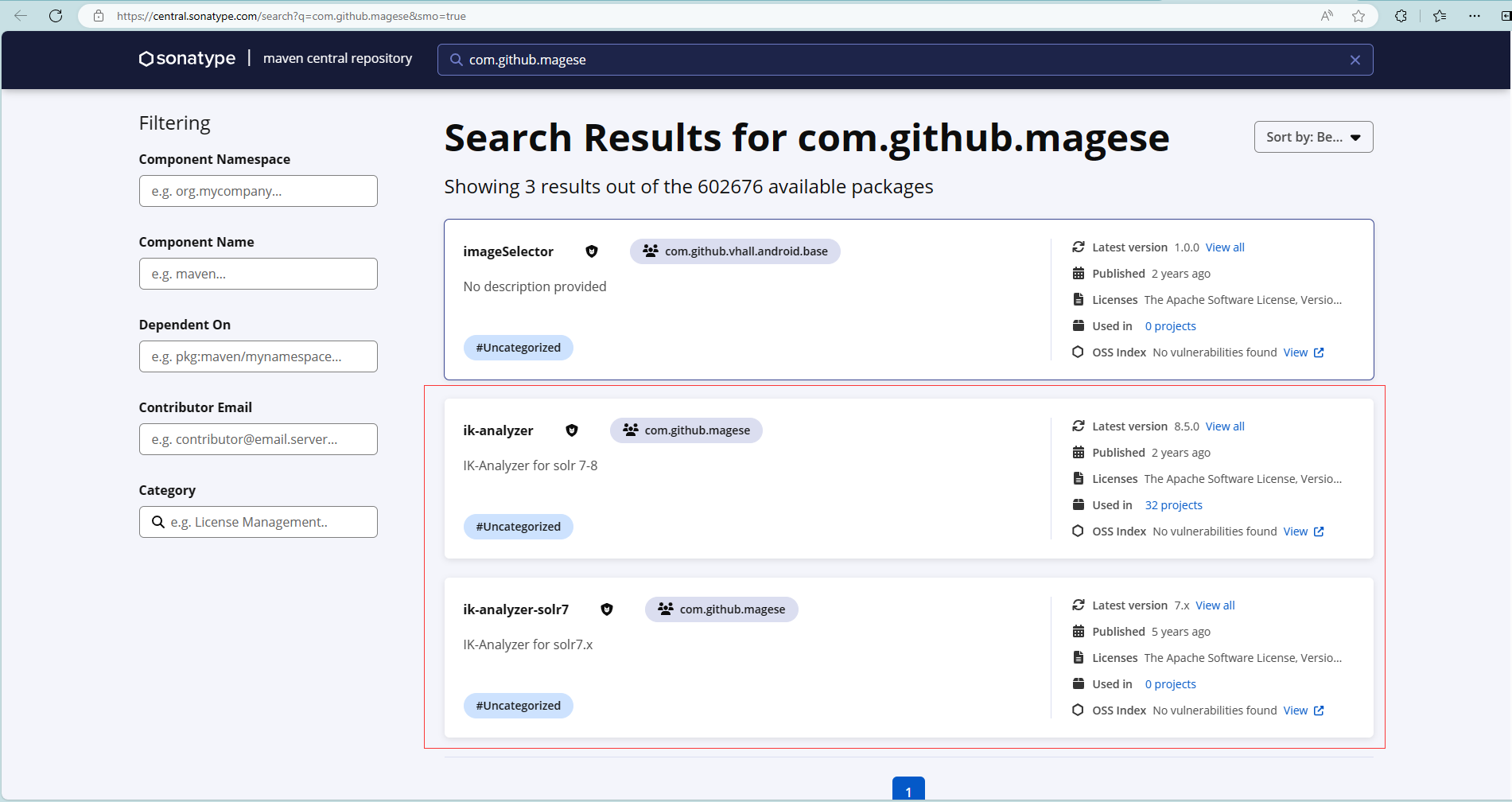The image size is (1512, 802).
Task: Open the ik-analyzer-solr7 package title
Action: tap(515, 609)
